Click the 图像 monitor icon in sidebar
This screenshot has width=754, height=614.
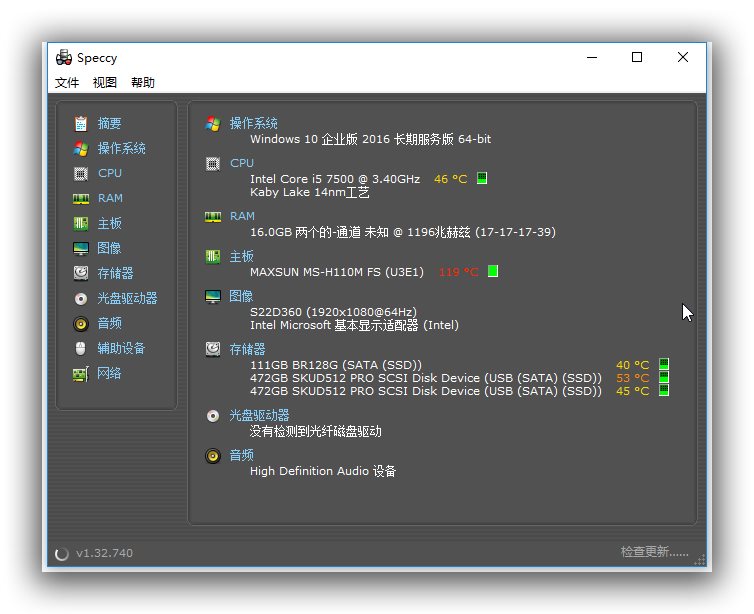click(81, 249)
